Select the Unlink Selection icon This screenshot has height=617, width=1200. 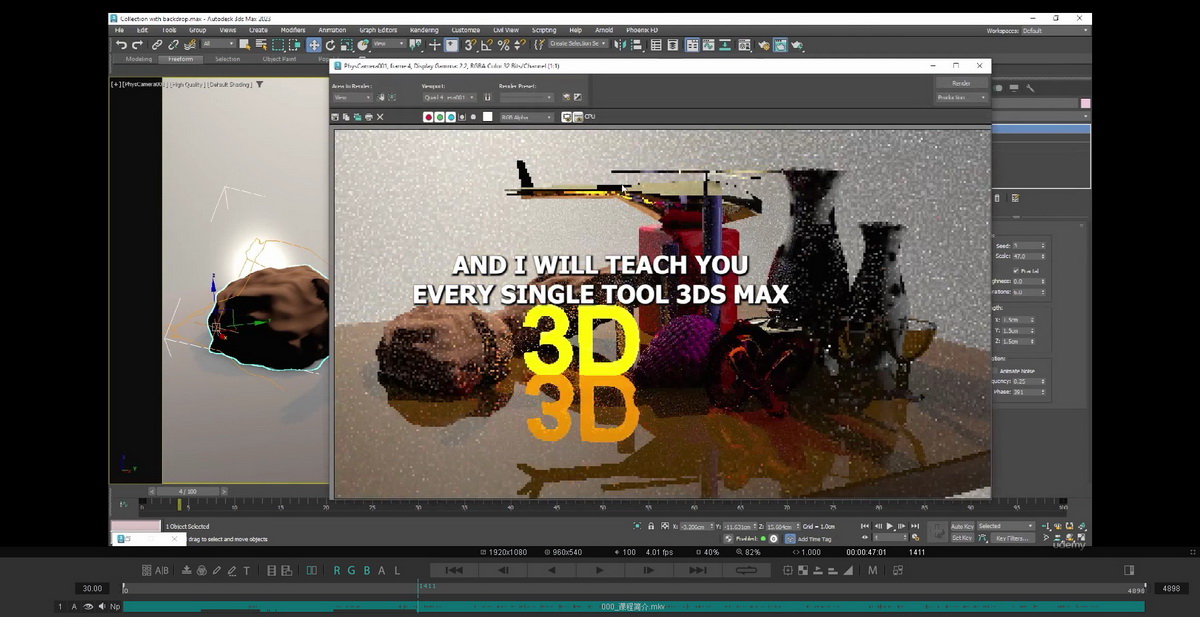coord(172,44)
